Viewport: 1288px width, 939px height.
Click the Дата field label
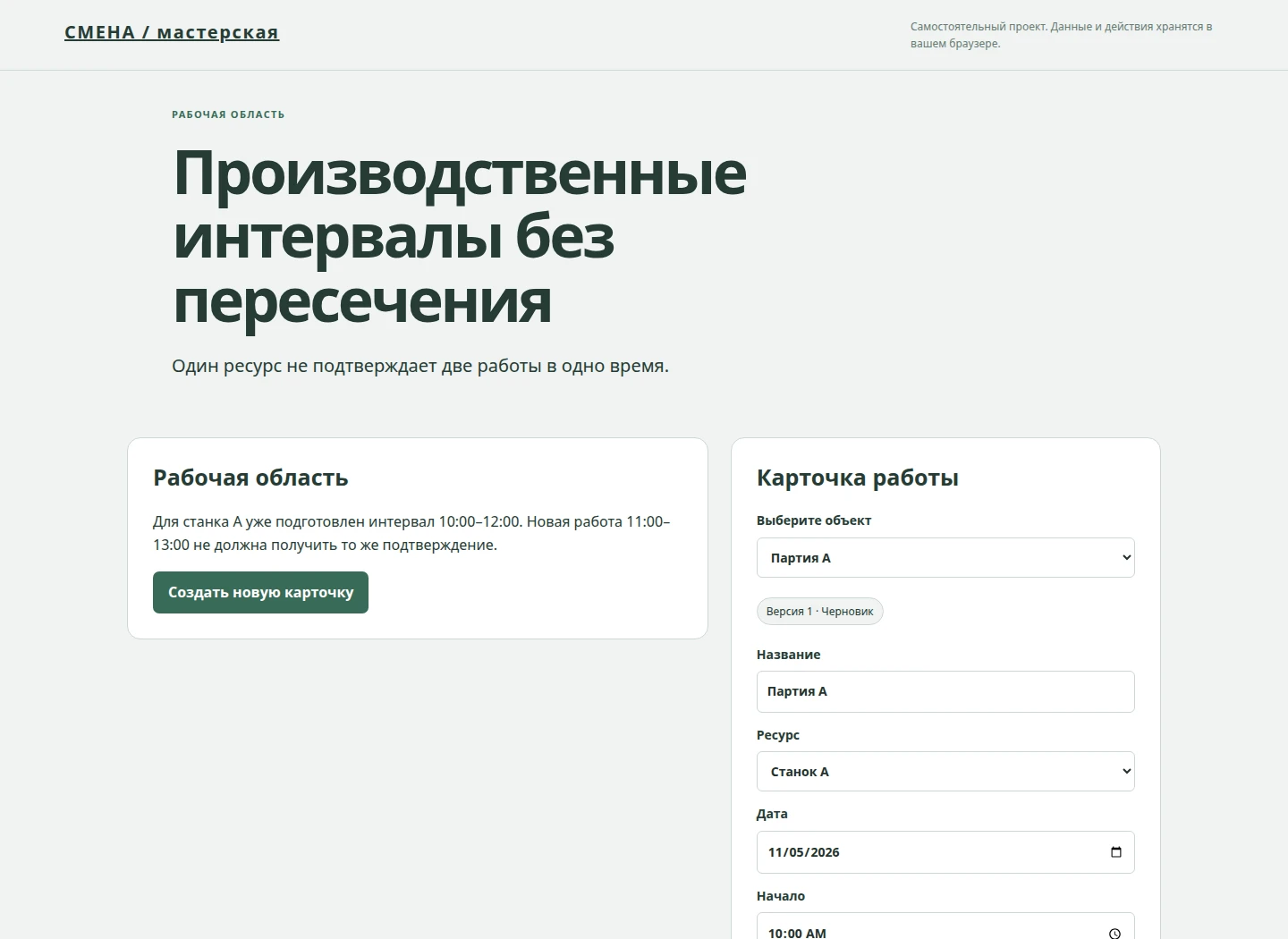point(772,814)
